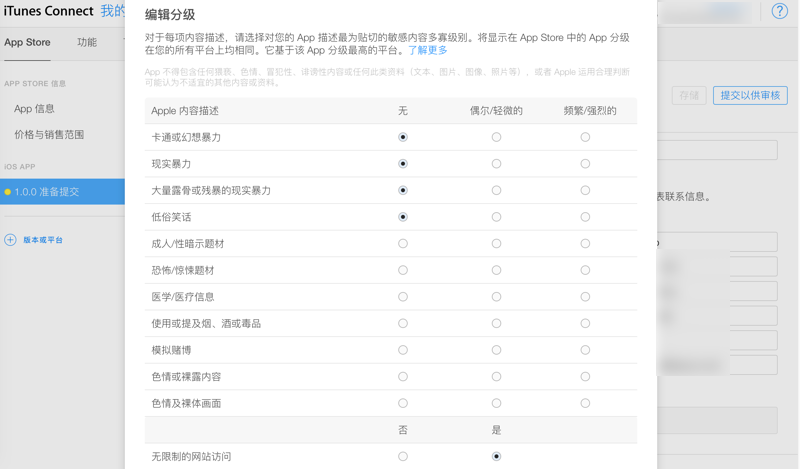Viewport: 800px width, 469px height.
Task: Select 否 for 无限制的网站访问
Action: [x=403, y=457]
